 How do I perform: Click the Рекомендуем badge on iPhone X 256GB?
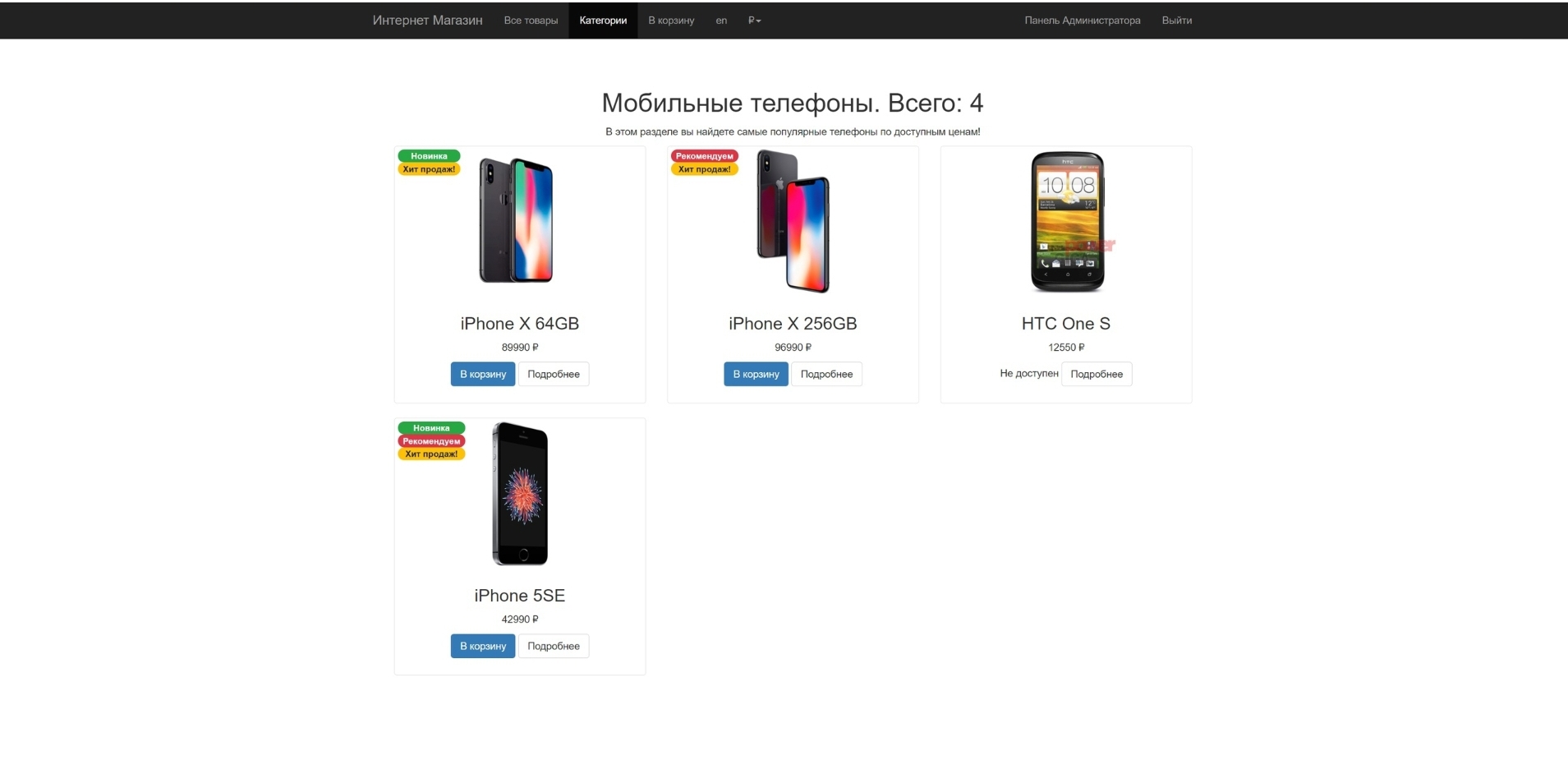pyautogui.click(x=705, y=156)
